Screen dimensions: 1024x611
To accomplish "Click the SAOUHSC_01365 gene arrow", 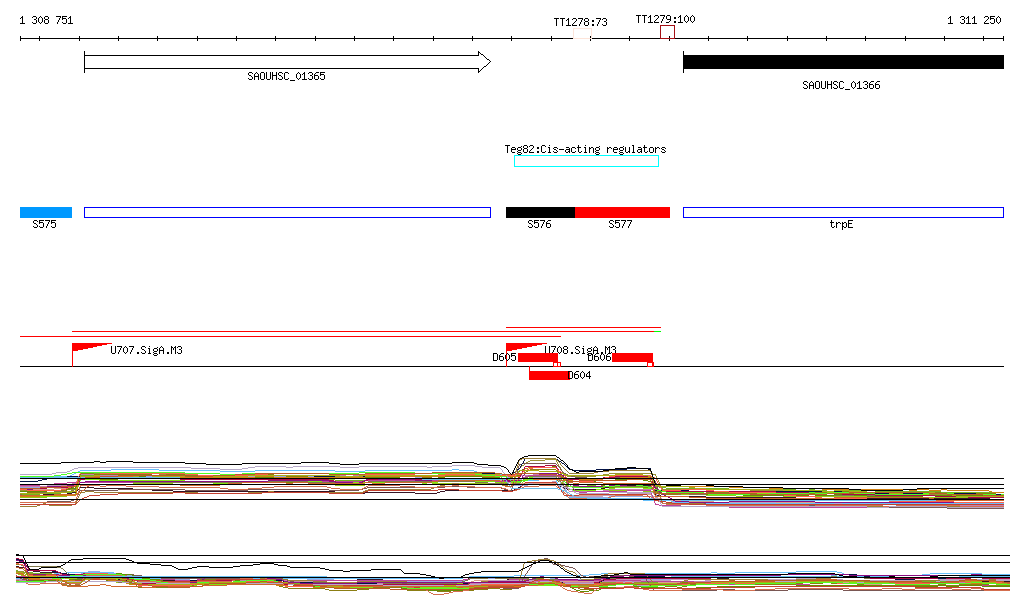I will click(x=287, y=62).
